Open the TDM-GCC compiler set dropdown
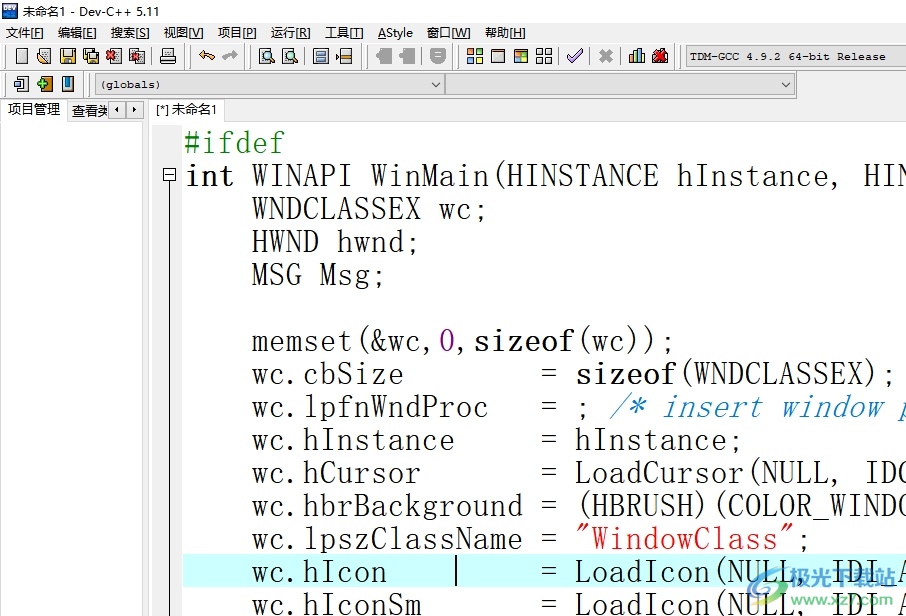This screenshot has height=616, width=906. [x=796, y=57]
